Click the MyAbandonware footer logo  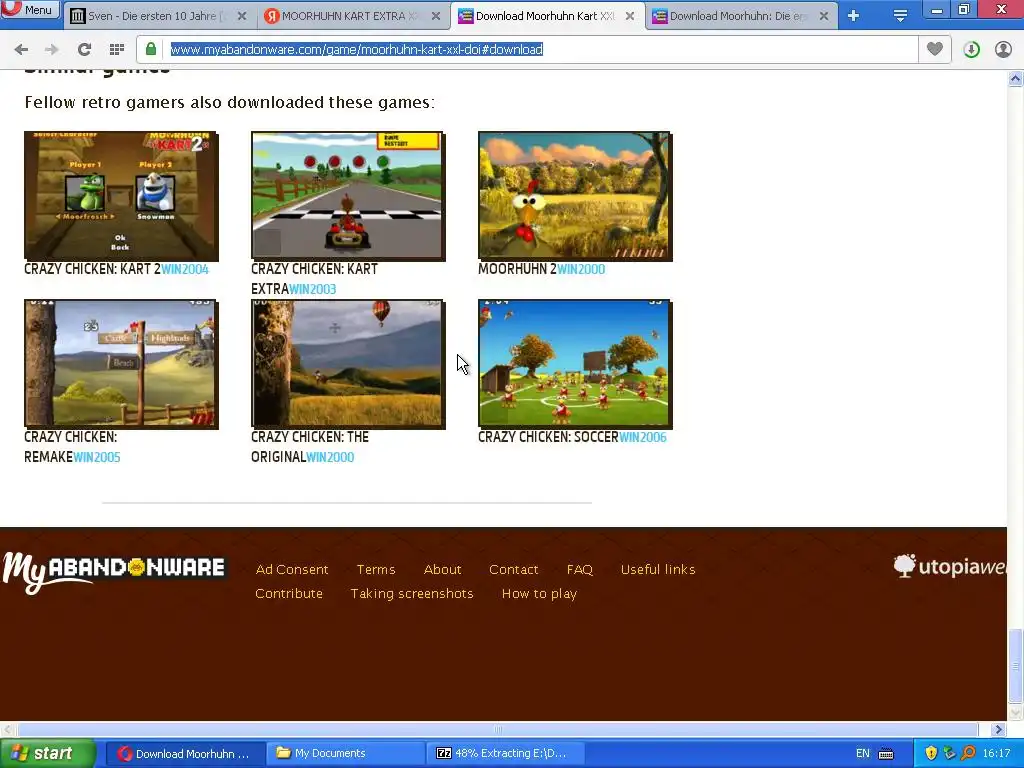tap(114, 571)
